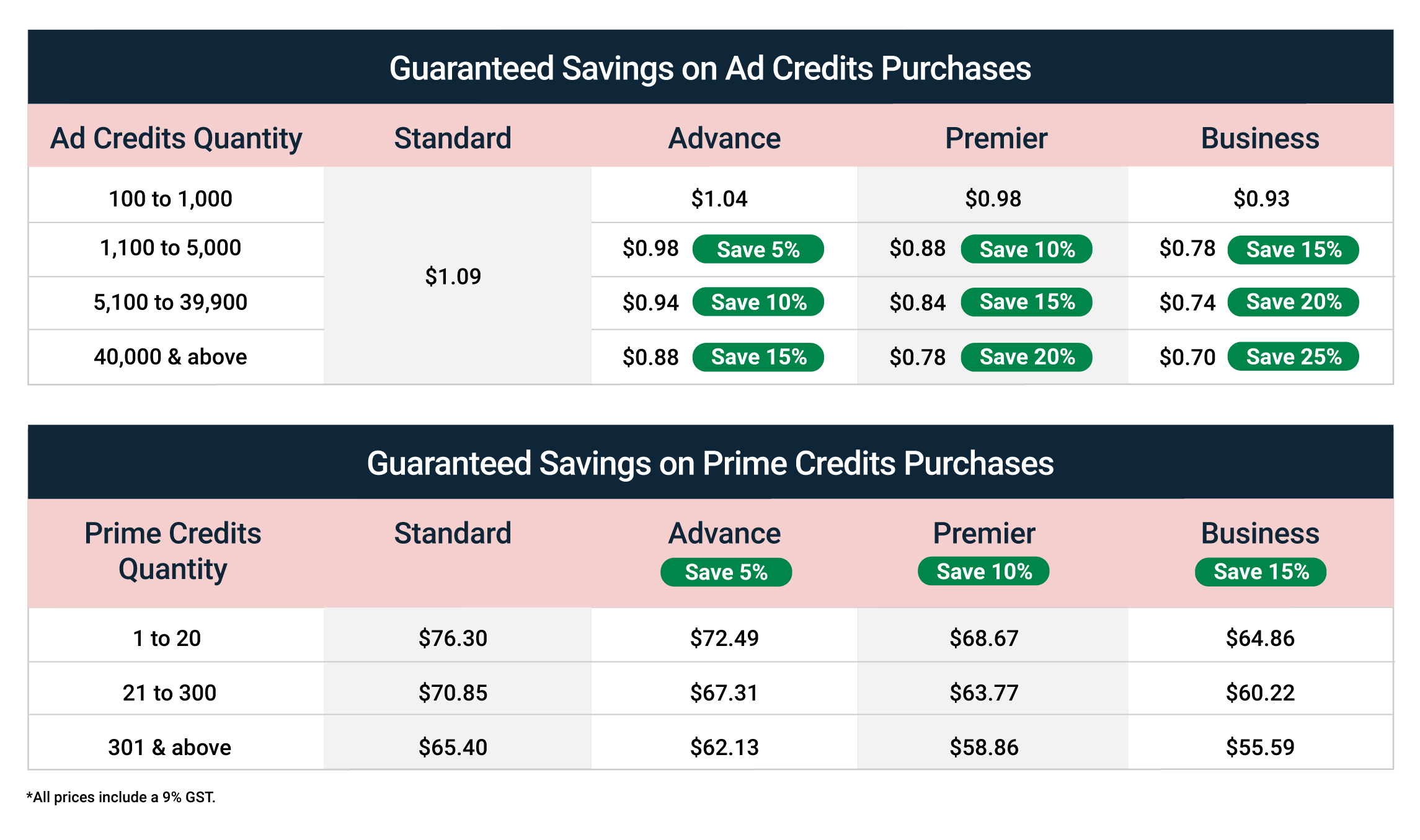Click the 'Save 25%' badge in the Business column
1420x840 pixels.
1294,356
